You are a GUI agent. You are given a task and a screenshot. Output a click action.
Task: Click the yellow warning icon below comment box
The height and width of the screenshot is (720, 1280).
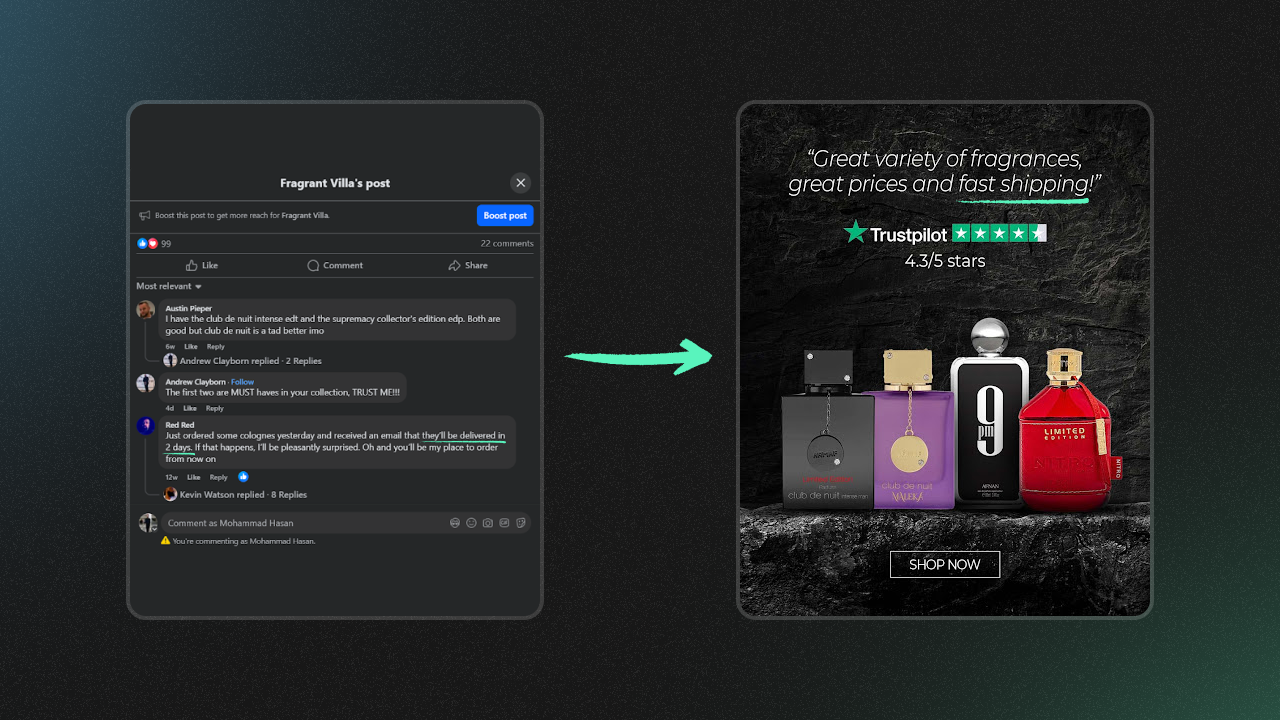[x=166, y=541]
